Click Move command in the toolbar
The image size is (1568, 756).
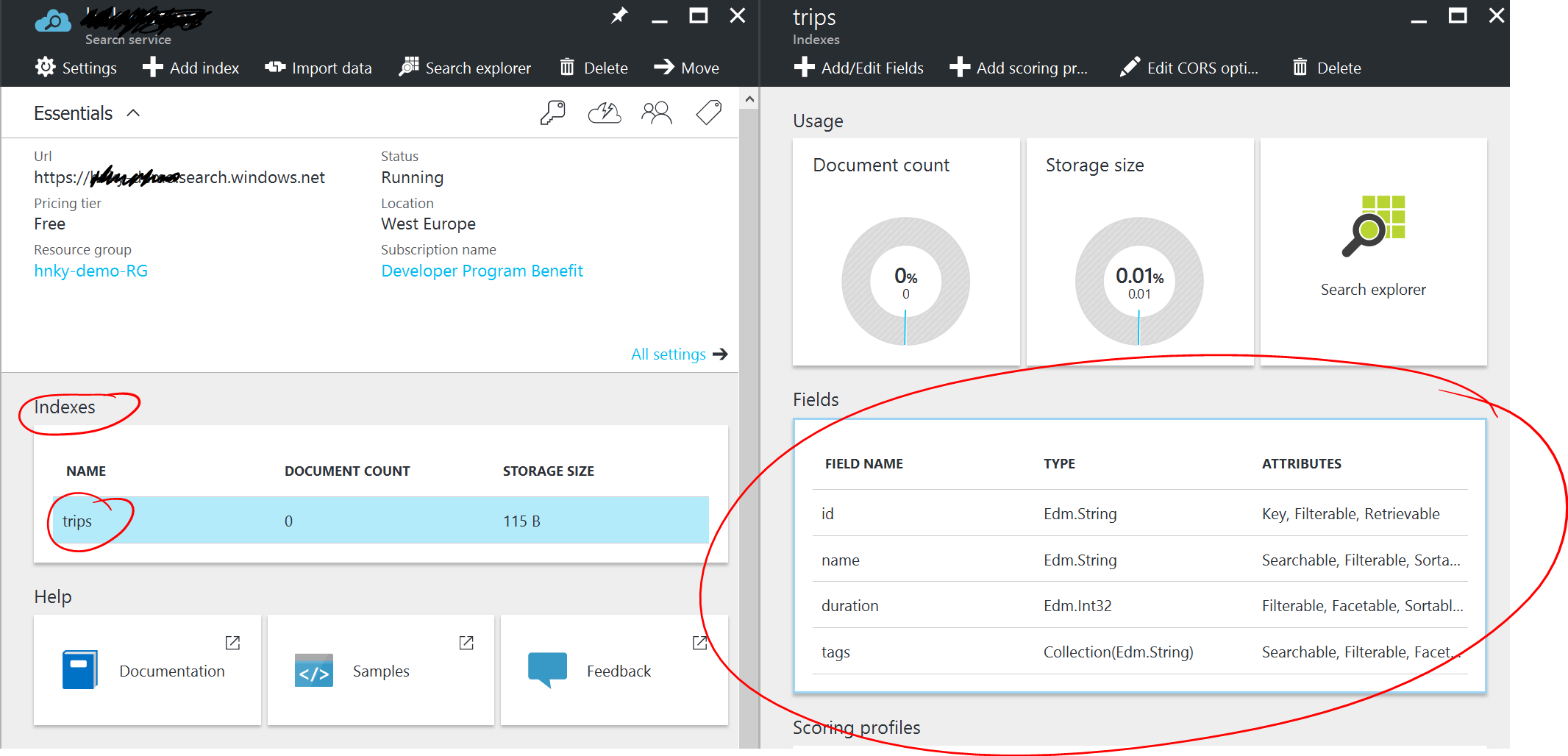click(686, 68)
